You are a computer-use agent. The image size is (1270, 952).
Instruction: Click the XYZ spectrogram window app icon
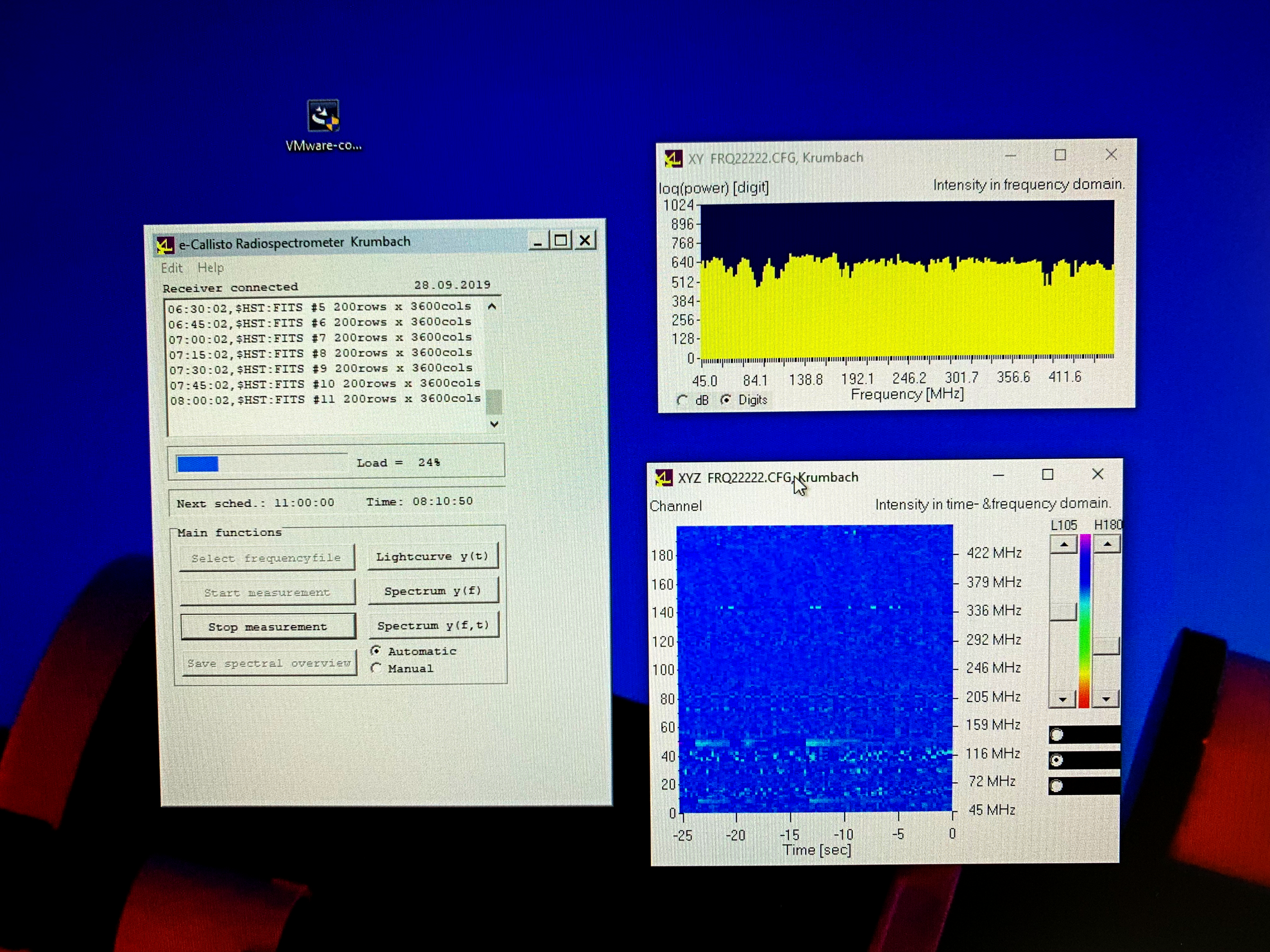pyautogui.click(x=664, y=478)
